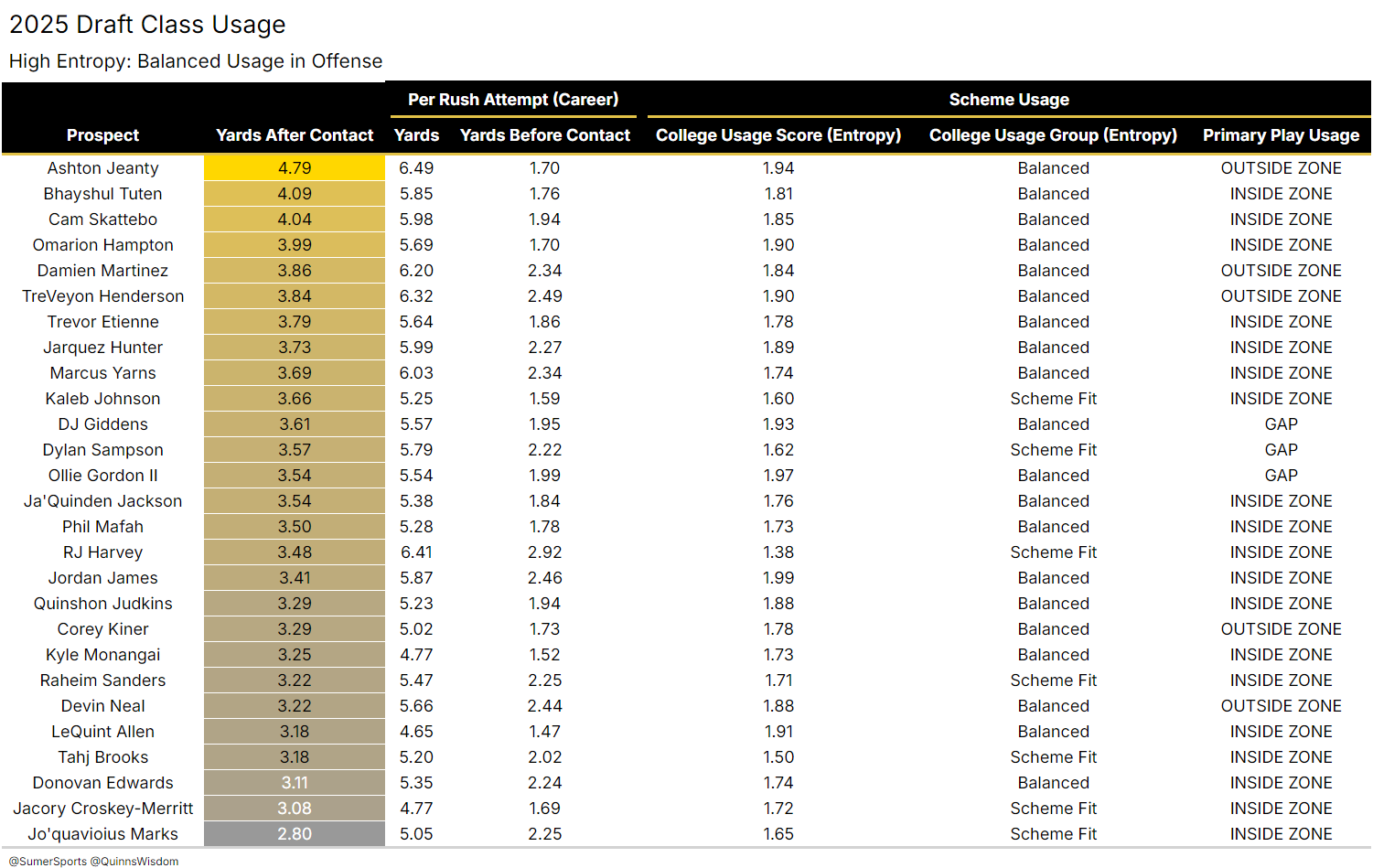Image resolution: width=1373 pixels, height=868 pixels.
Task: Select the Trevor Etienne prospect name
Action: 103,322
